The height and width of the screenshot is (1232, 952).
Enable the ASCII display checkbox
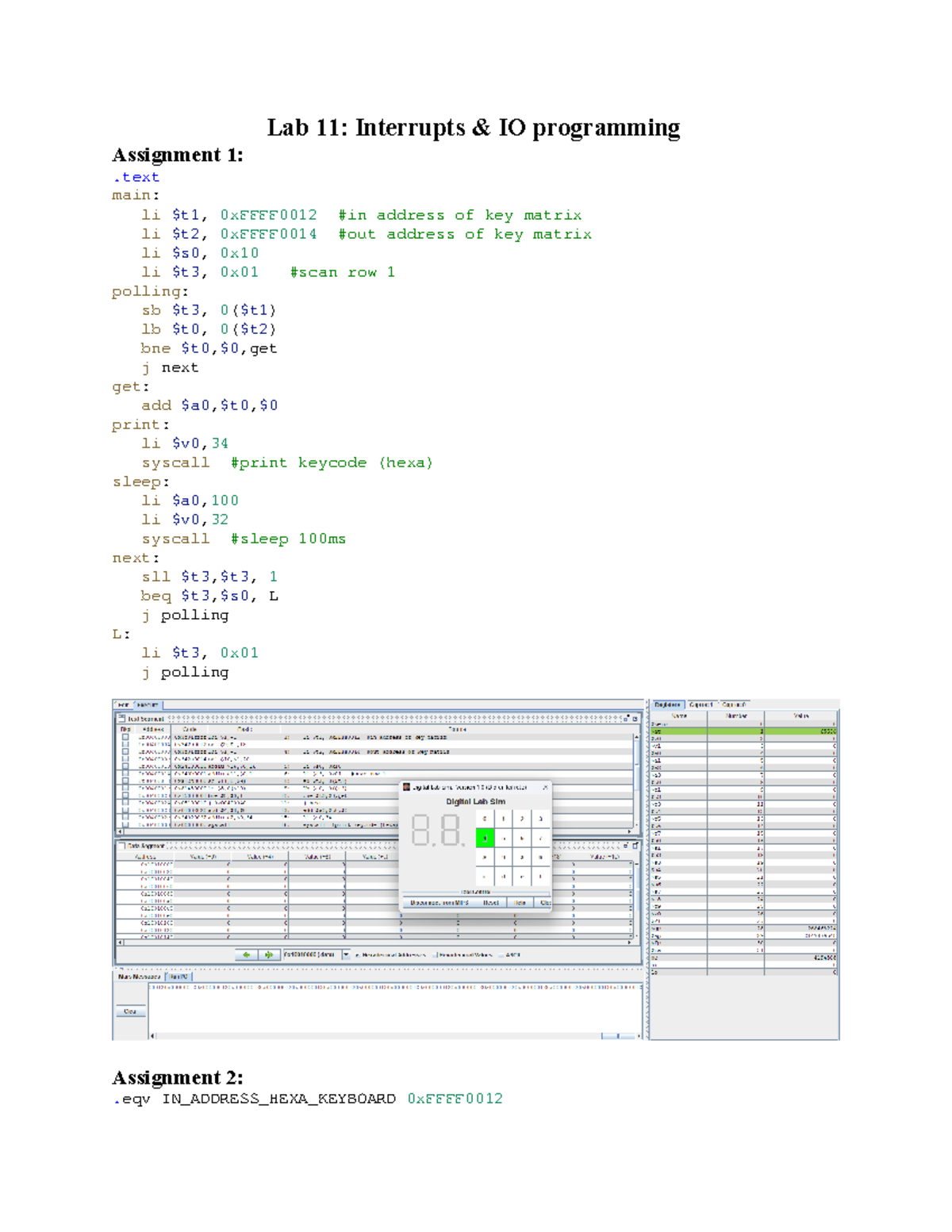(x=499, y=954)
